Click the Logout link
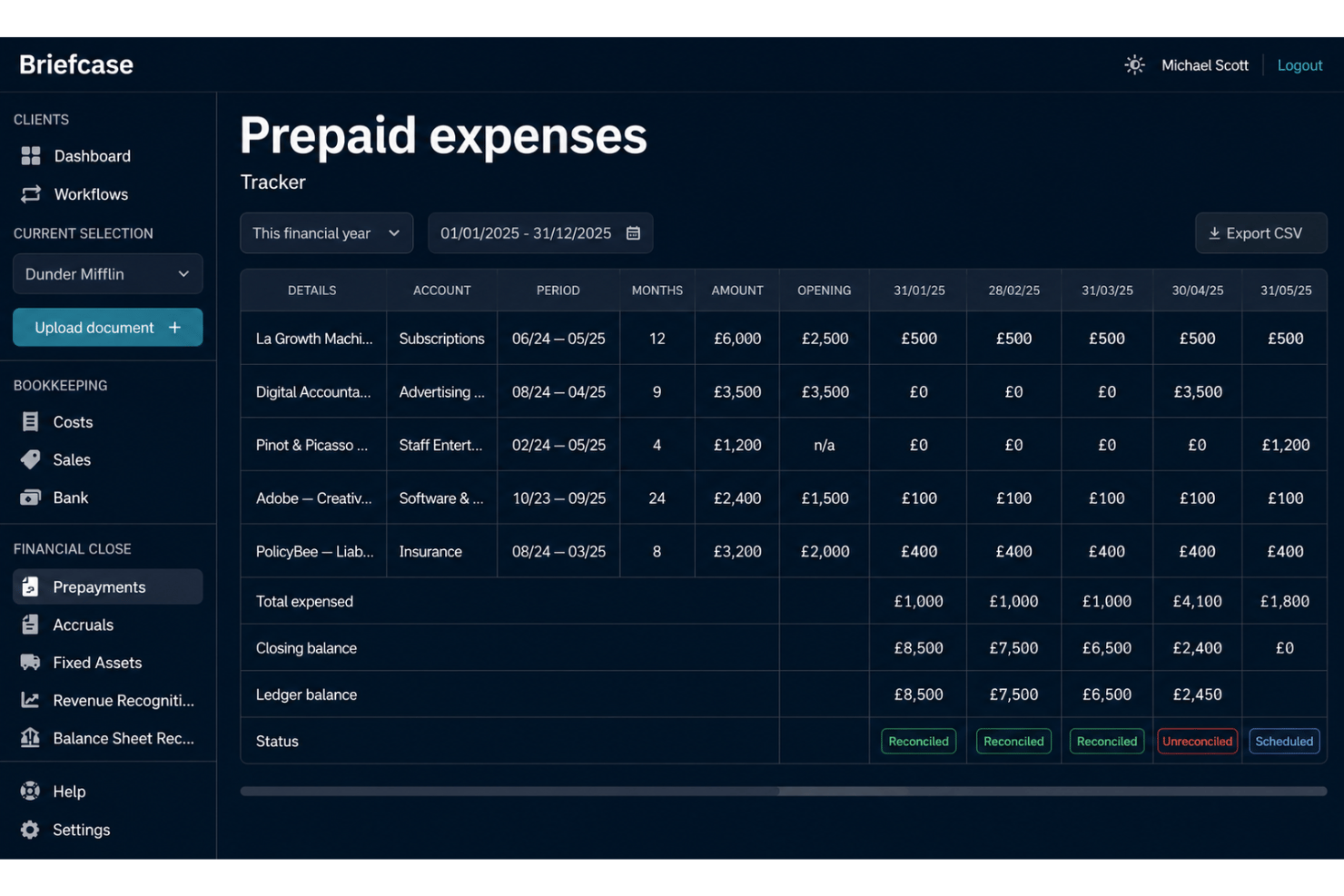This screenshot has width=1344, height=896. (1300, 65)
